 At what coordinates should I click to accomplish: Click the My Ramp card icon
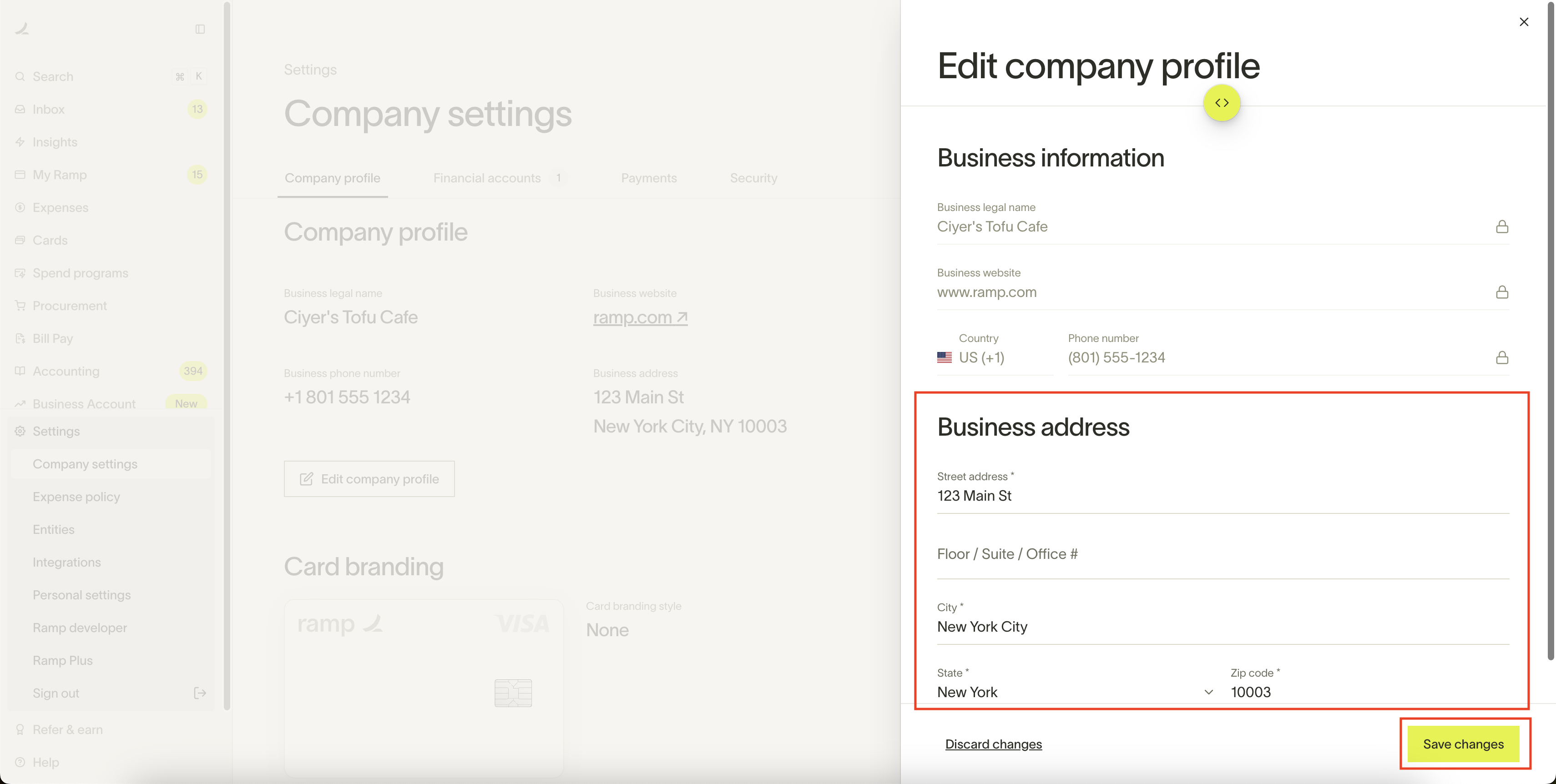20,175
